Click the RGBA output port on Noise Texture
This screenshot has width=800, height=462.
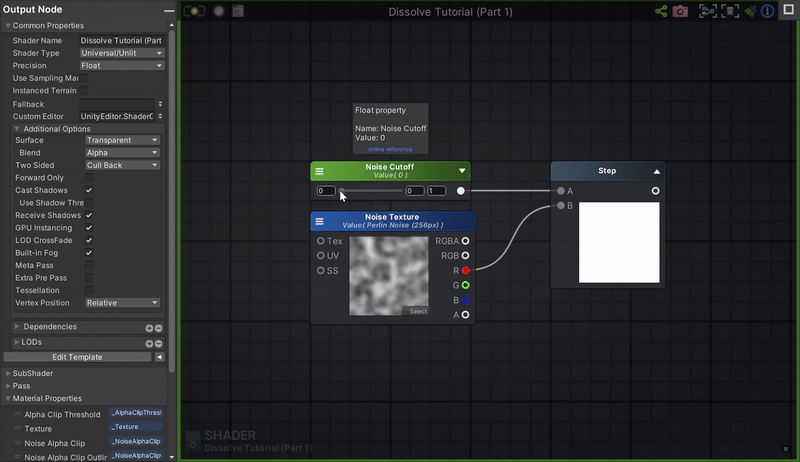(465, 241)
